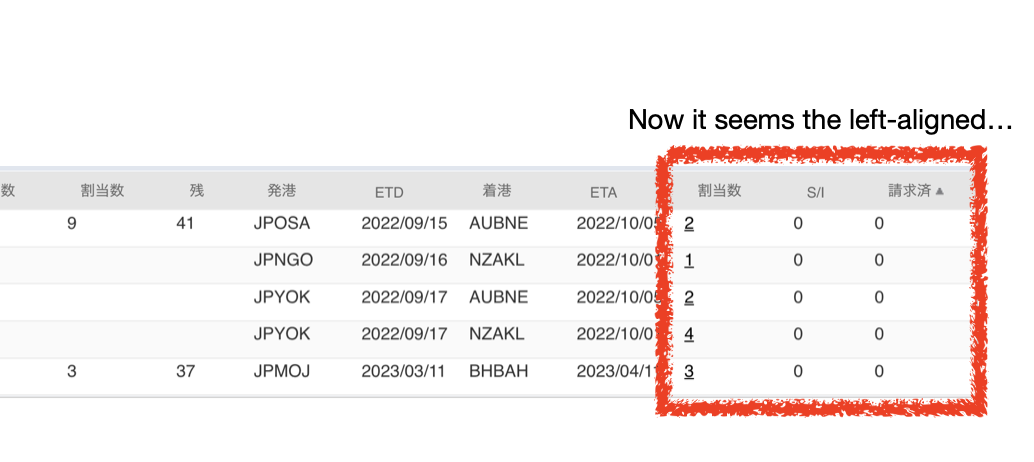Open the underlined 割当数 link 4

pyautogui.click(x=689, y=335)
